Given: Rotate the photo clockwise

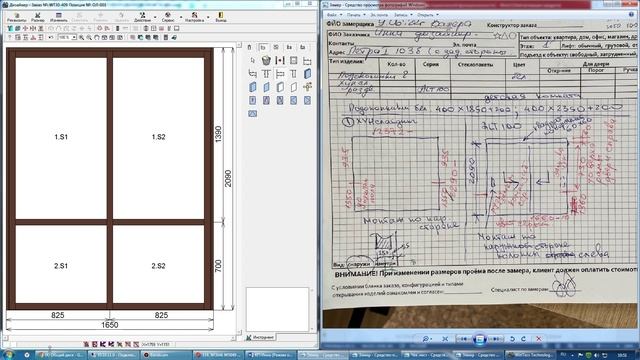Looking at the screenshot, I should pyautogui.click(x=524, y=339).
